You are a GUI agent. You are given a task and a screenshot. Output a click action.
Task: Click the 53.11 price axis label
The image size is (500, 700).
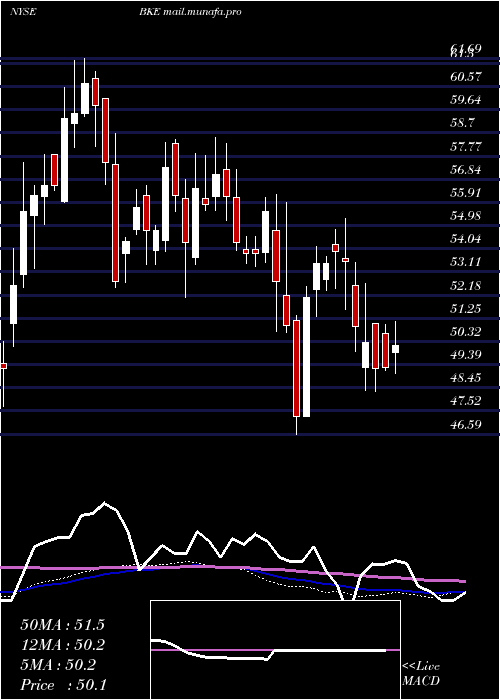[x=466, y=262]
